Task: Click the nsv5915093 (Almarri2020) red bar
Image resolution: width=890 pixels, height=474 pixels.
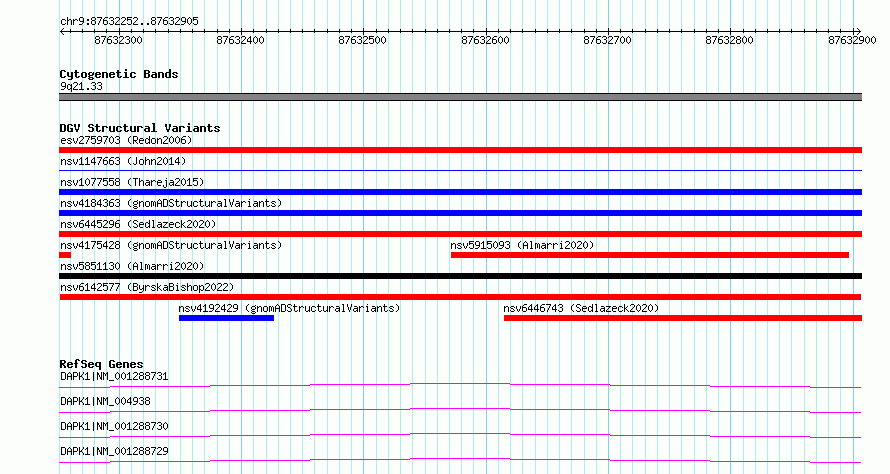Action: click(x=650, y=255)
